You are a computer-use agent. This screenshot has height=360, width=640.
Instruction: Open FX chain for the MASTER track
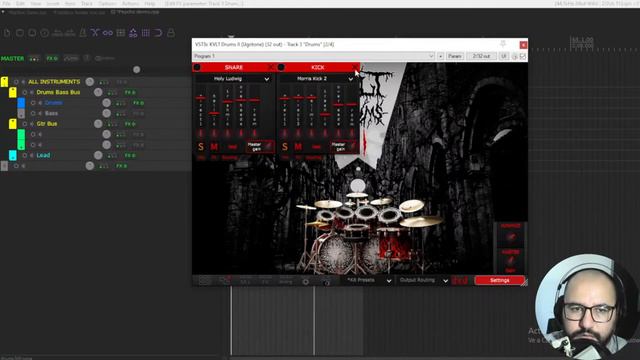(x=52, y=58)
